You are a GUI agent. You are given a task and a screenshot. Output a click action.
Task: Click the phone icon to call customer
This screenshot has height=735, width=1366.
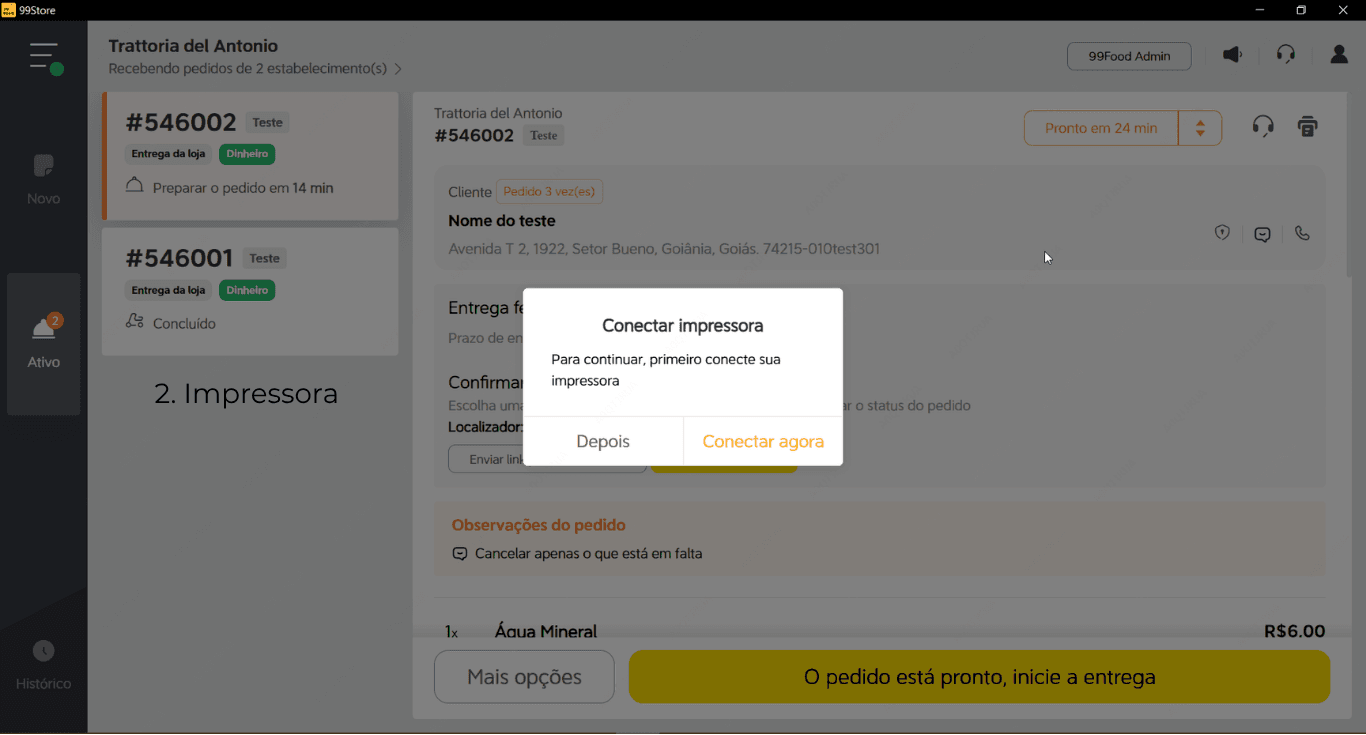coord(1302,233)
